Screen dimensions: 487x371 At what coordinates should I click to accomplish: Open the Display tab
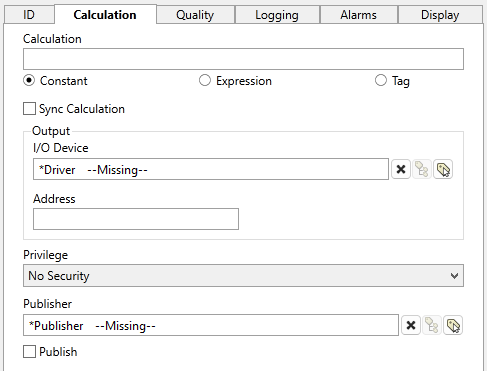pos(440,15)
